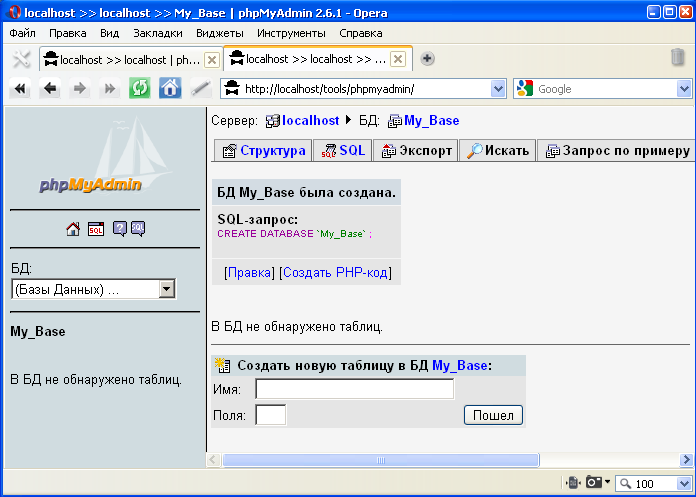The height and width of the screenshot is (497, 696).
Task: Open the camera options dropdown arrow
Action: click(607, 481)
